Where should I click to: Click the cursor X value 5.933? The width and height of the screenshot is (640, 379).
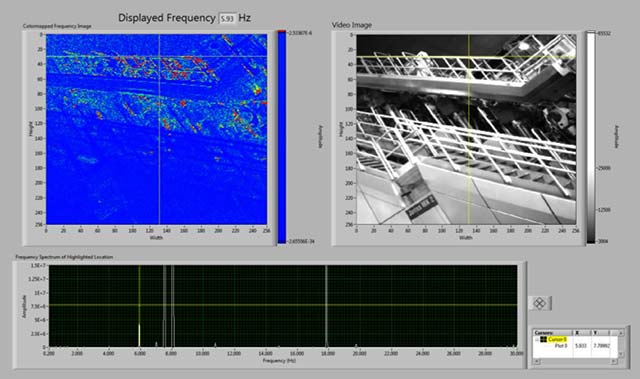click(x=581, y=346)
